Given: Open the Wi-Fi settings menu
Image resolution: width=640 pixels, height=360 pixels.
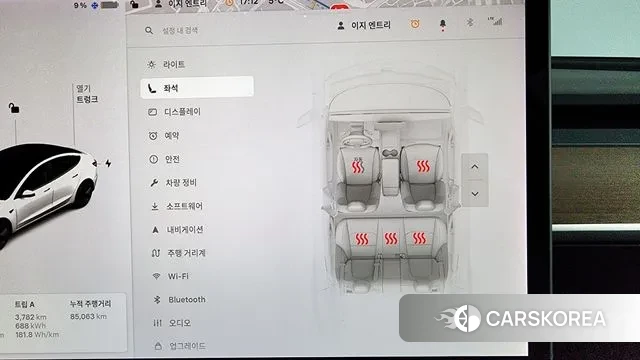Looking at the screenshot, I should (170, 276).
